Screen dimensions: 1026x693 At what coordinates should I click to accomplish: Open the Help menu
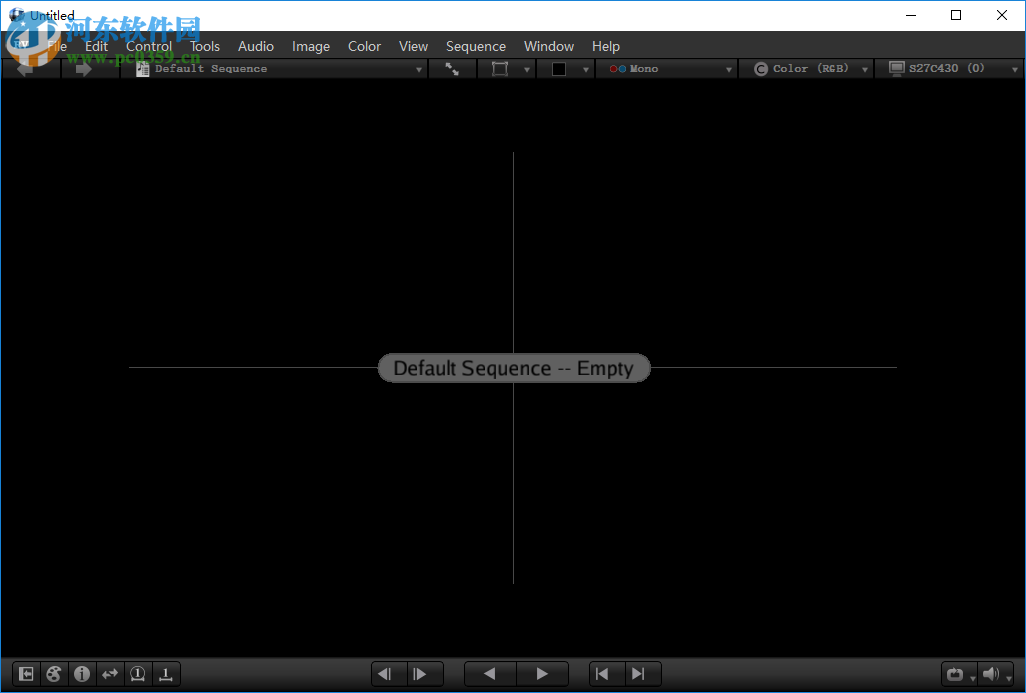click(x=606, y=46)
